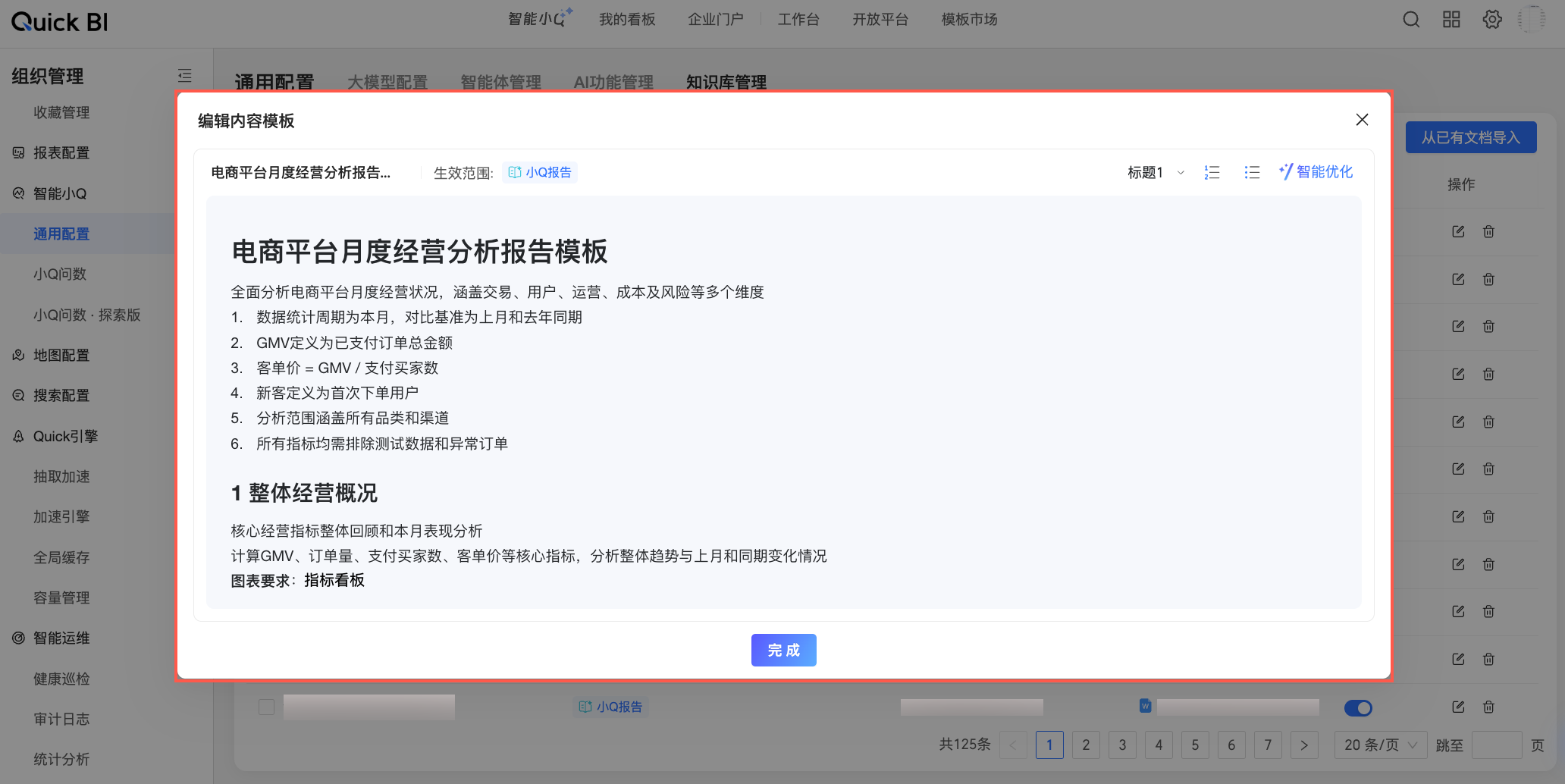Click the line 新客定义为首次下单用户

(337, 393)
